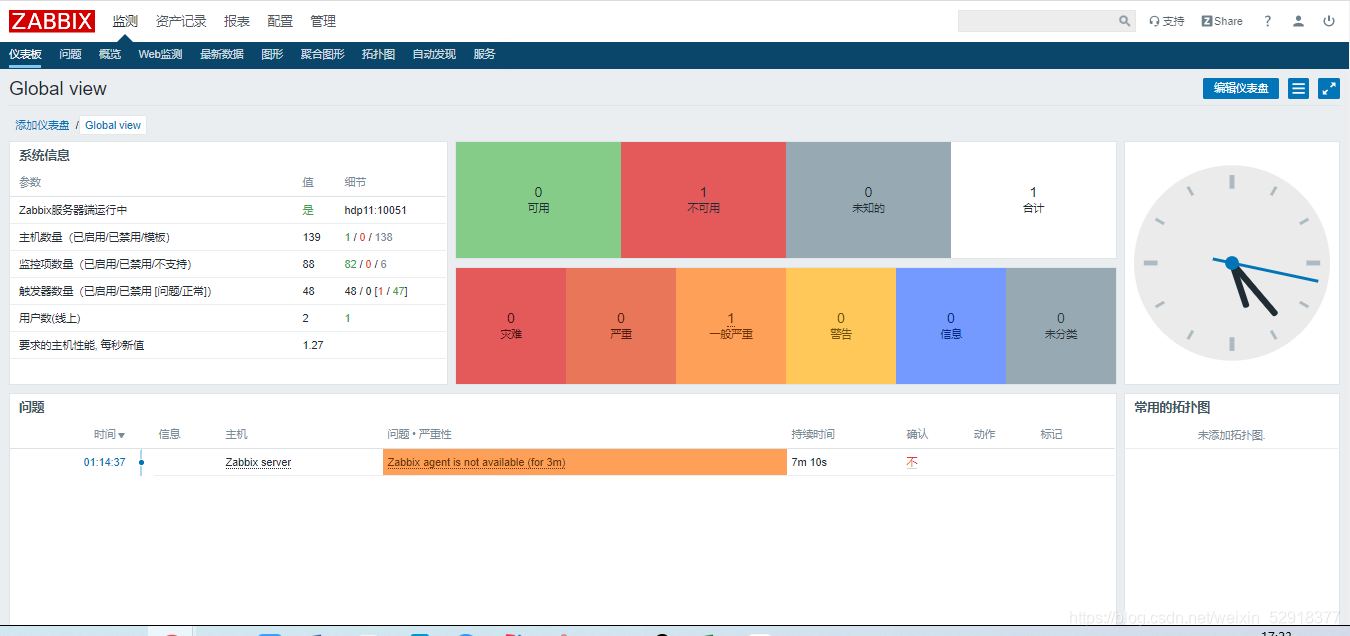Click the 7m 10s duration cell
1350x636 pixels.
coord(809,462)
